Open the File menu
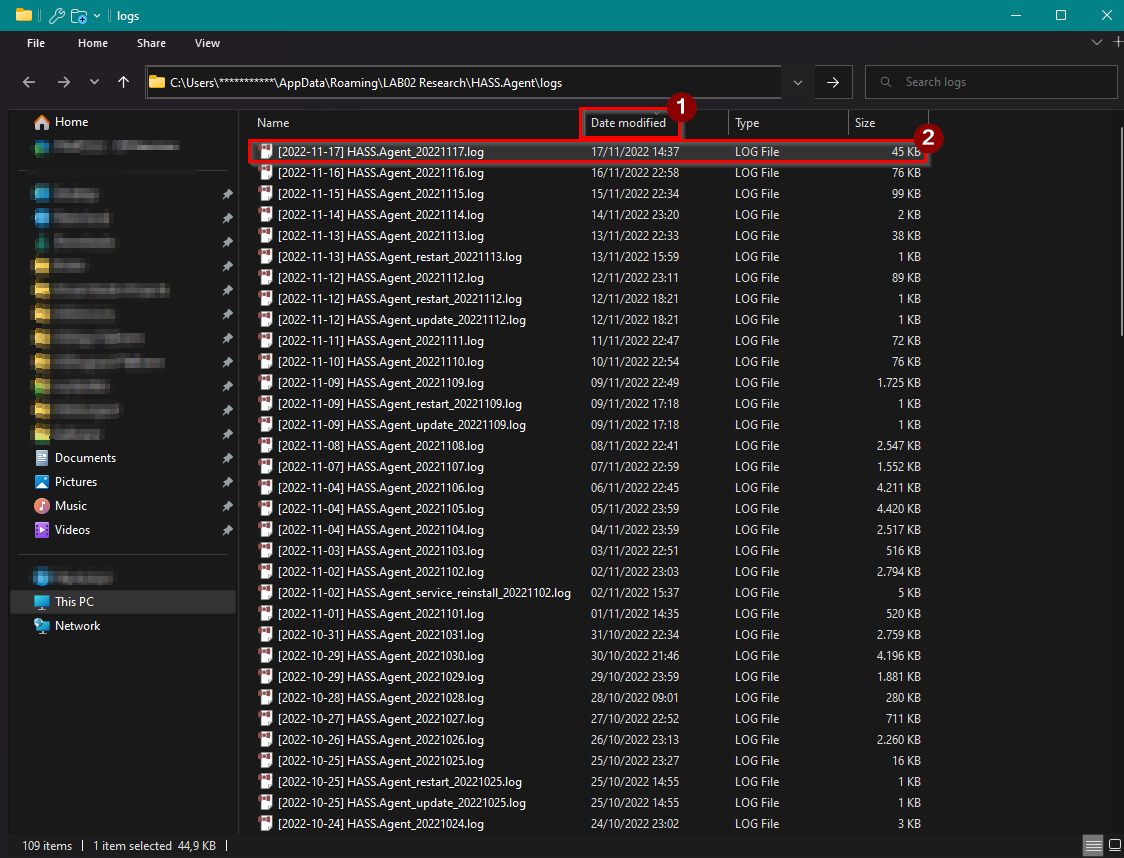1124x858 pixels. point(36,43)
